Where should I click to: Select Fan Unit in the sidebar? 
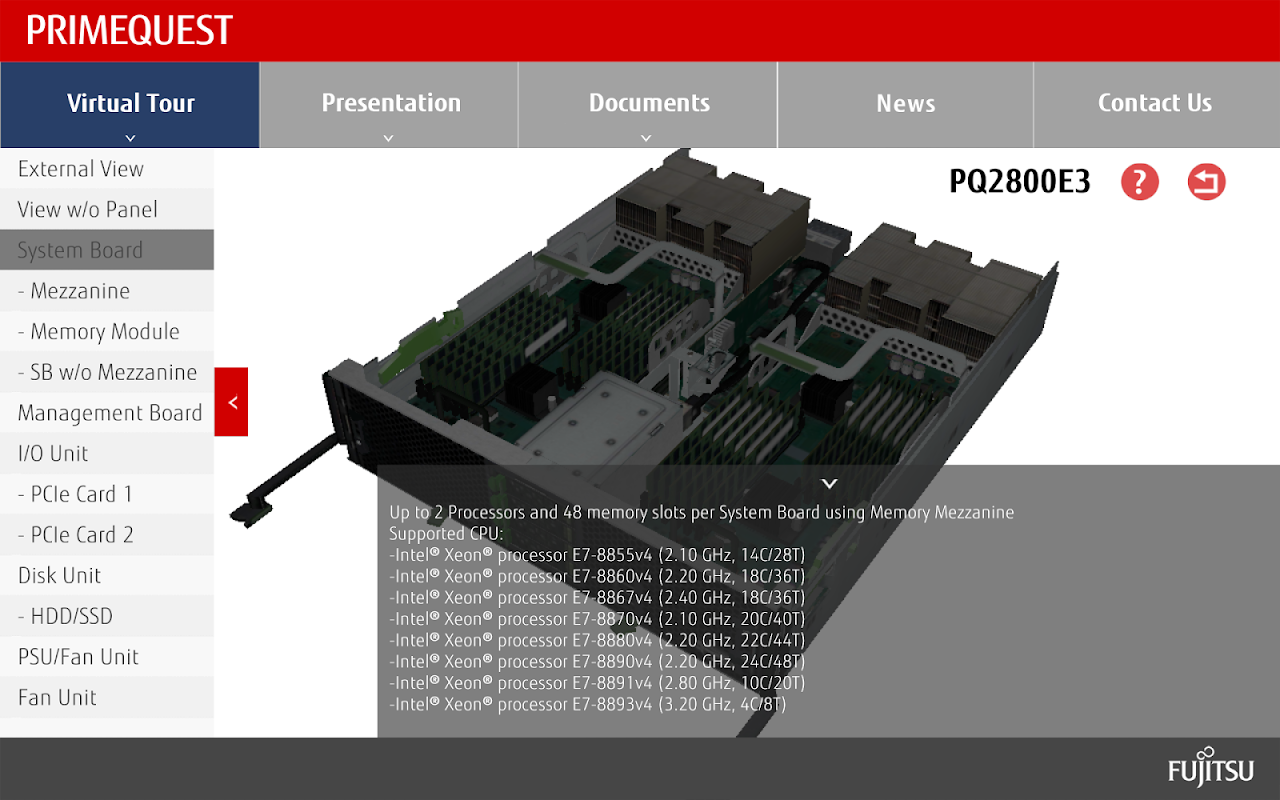(x=107, y=698)
